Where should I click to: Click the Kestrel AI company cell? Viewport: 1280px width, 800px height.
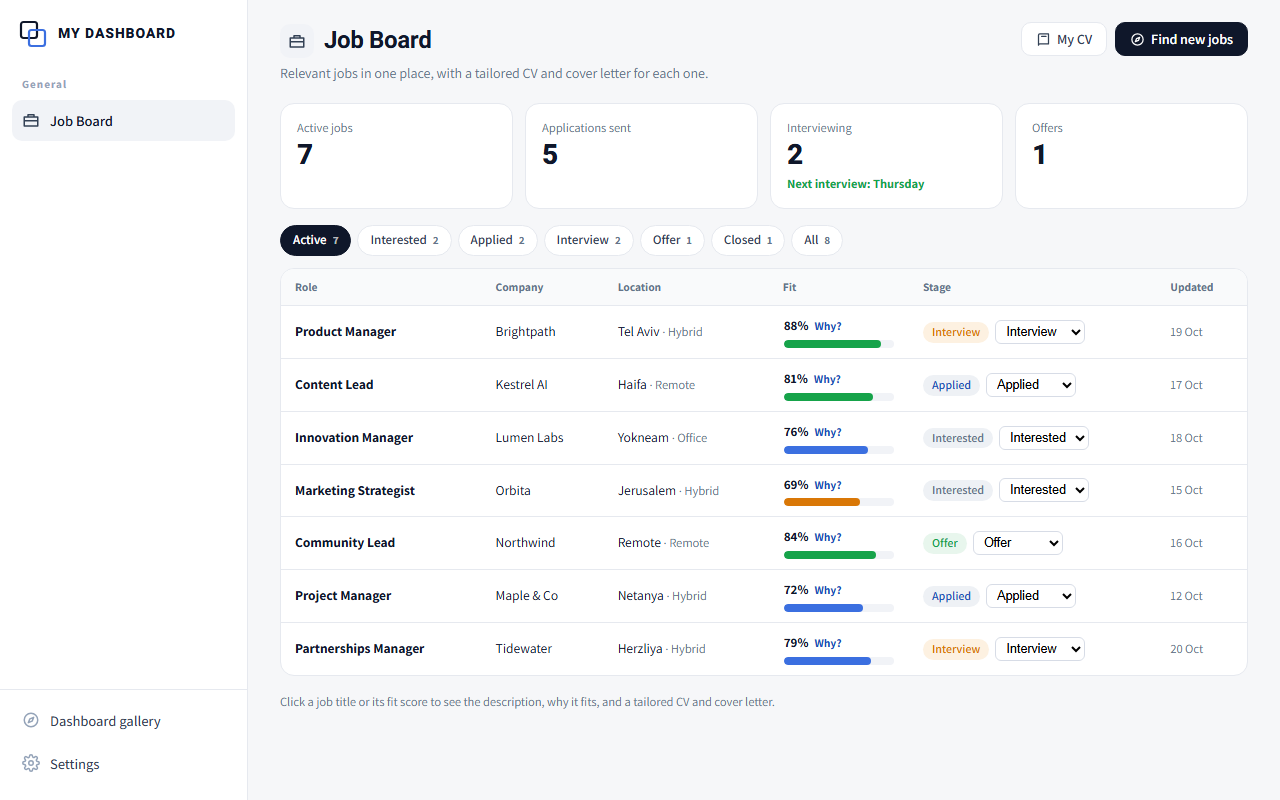[x=522, y=385]
